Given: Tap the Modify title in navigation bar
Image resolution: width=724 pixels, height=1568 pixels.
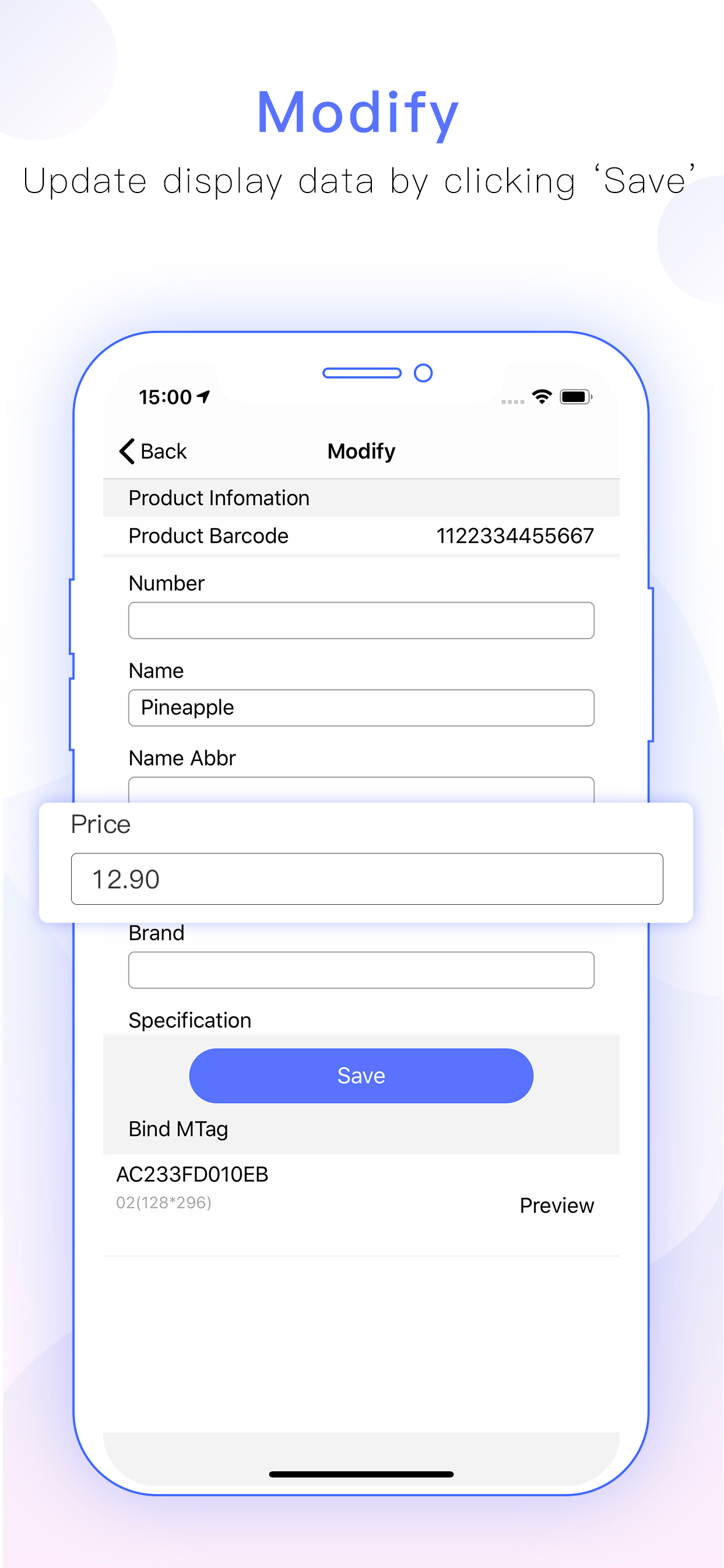Looking at the screenshot, I should (361, 451).
